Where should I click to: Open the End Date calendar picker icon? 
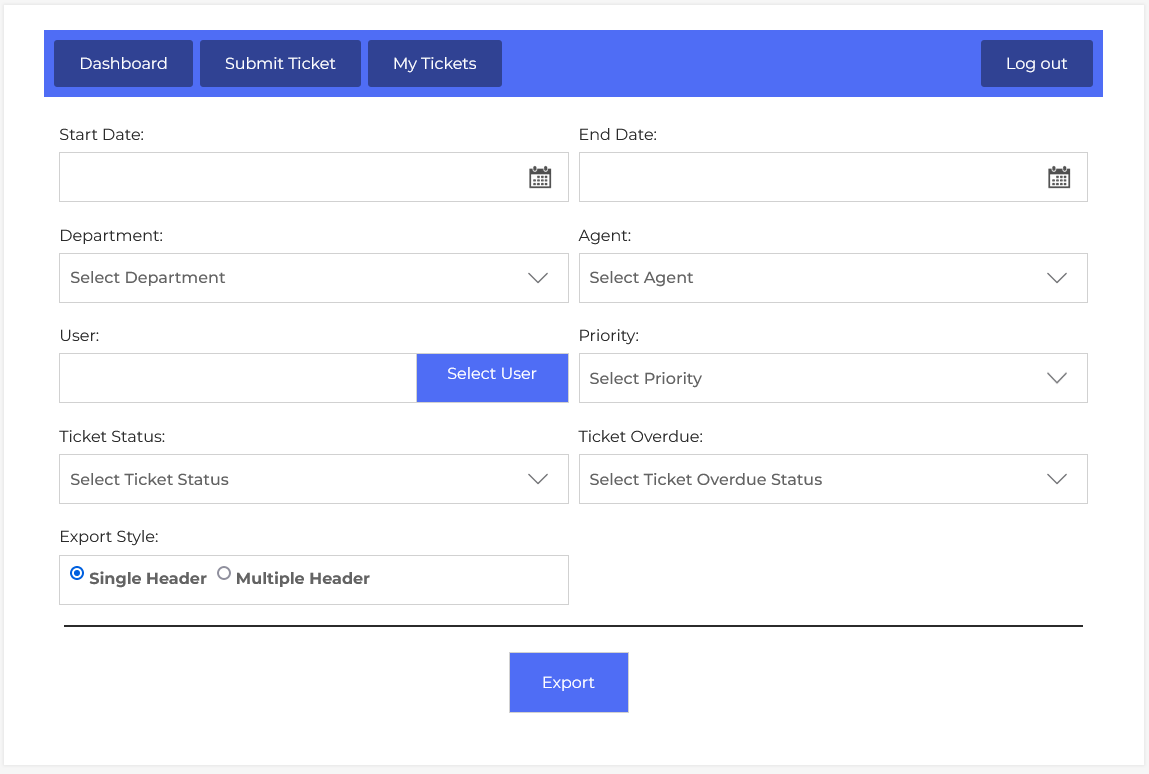[1059, 178]
